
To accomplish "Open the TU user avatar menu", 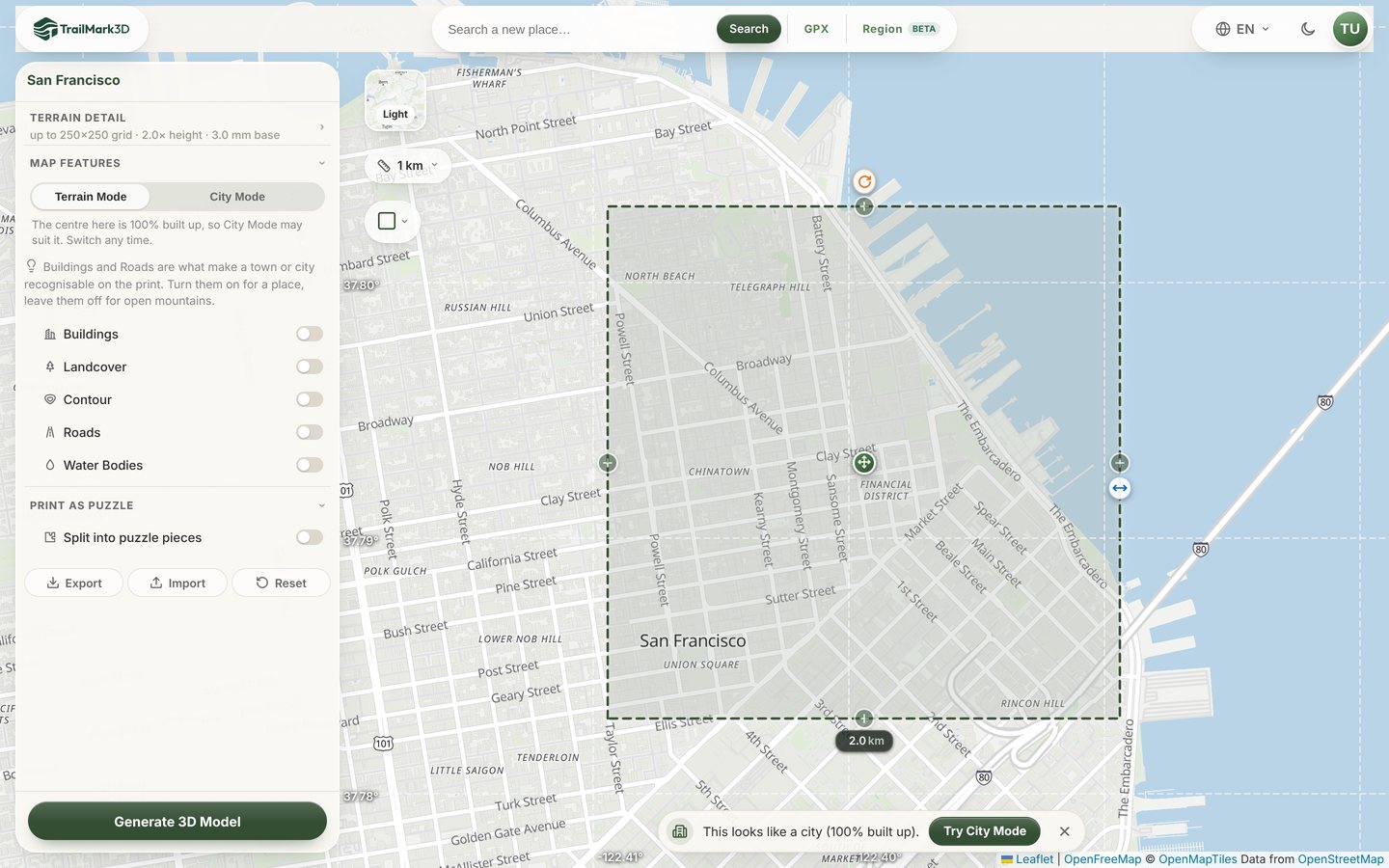I will pos(1350,29).
